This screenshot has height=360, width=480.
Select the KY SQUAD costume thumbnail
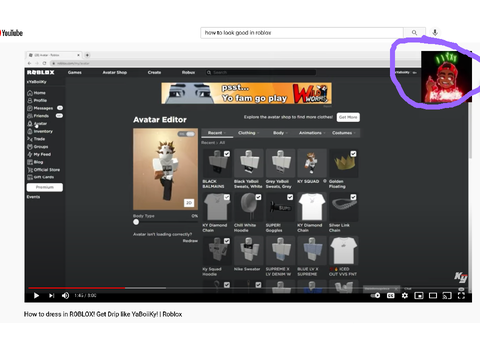coord(312,163)
